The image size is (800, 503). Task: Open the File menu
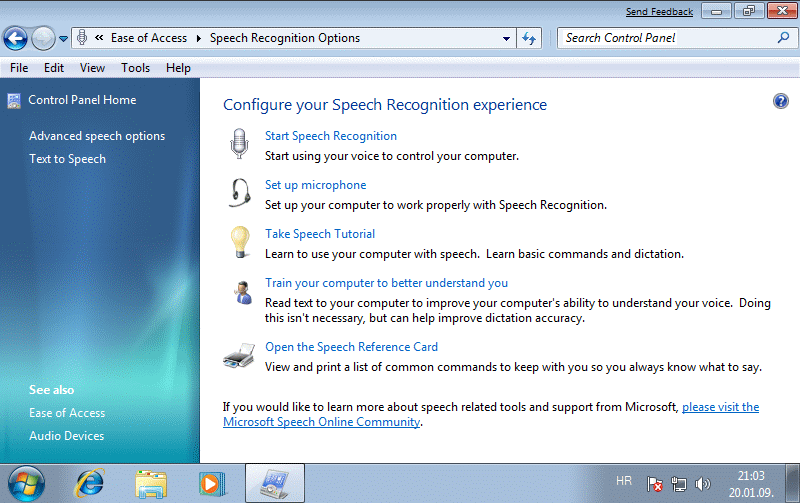(x=19, y=68)
